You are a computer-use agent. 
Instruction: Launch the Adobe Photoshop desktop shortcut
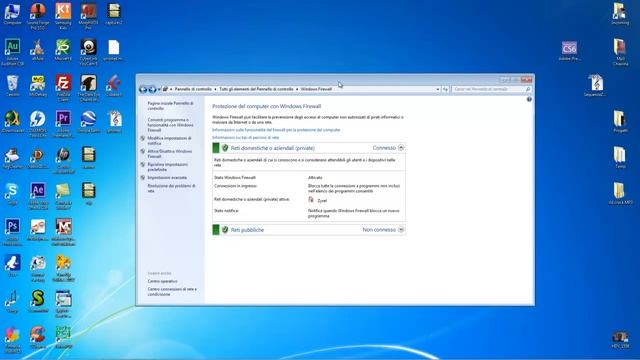[x=12, y=232]
